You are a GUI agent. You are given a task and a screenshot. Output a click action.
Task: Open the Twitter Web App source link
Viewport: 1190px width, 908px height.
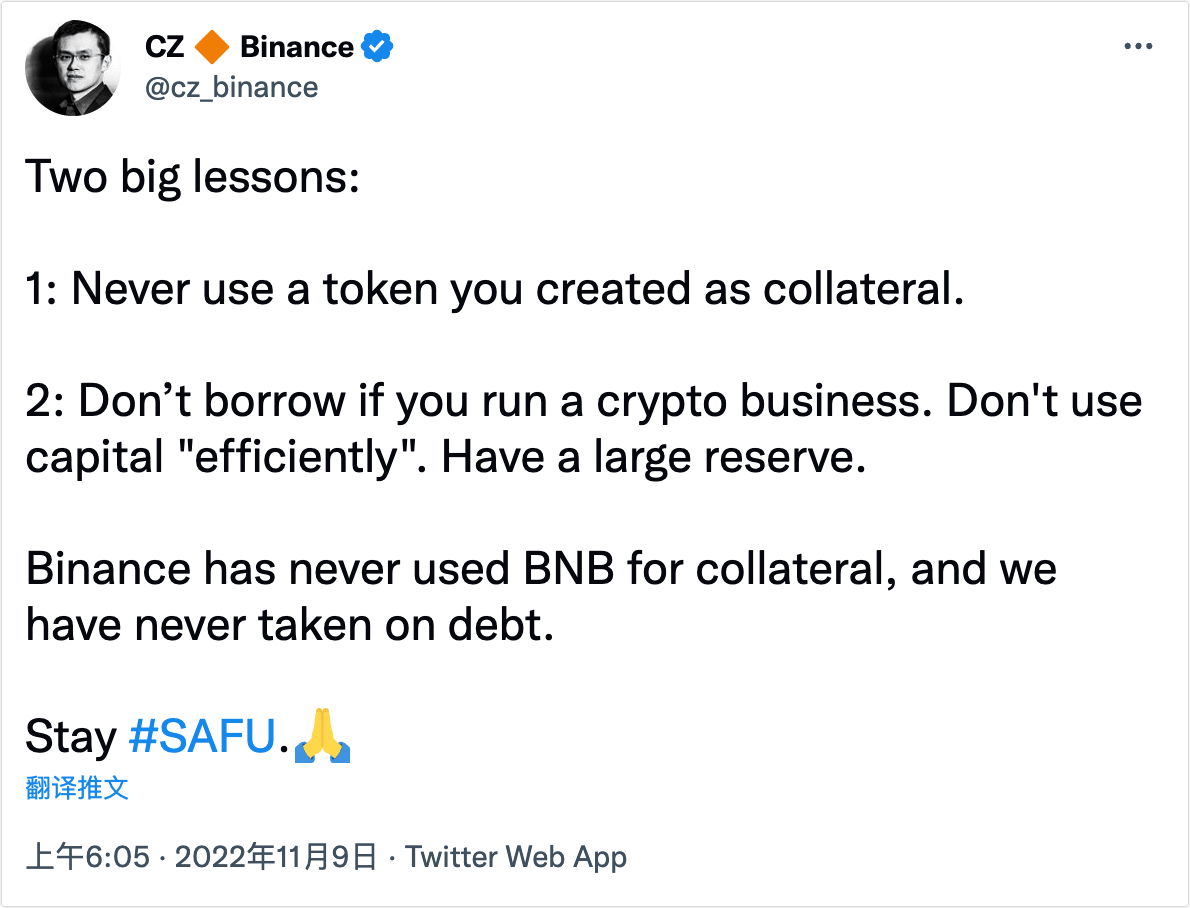coord(516,857)
